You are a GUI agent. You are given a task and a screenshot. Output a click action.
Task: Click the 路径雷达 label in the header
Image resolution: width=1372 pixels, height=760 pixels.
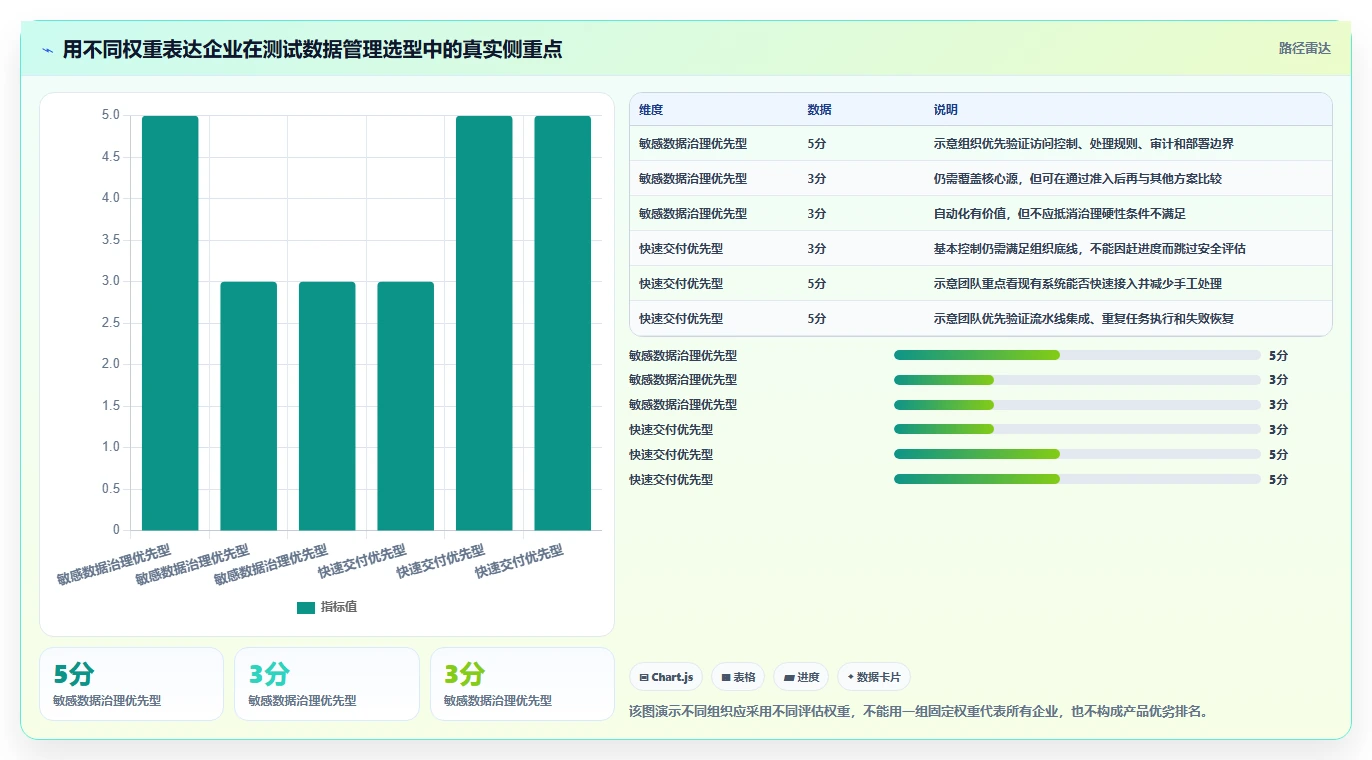[x=1305, y=48]
